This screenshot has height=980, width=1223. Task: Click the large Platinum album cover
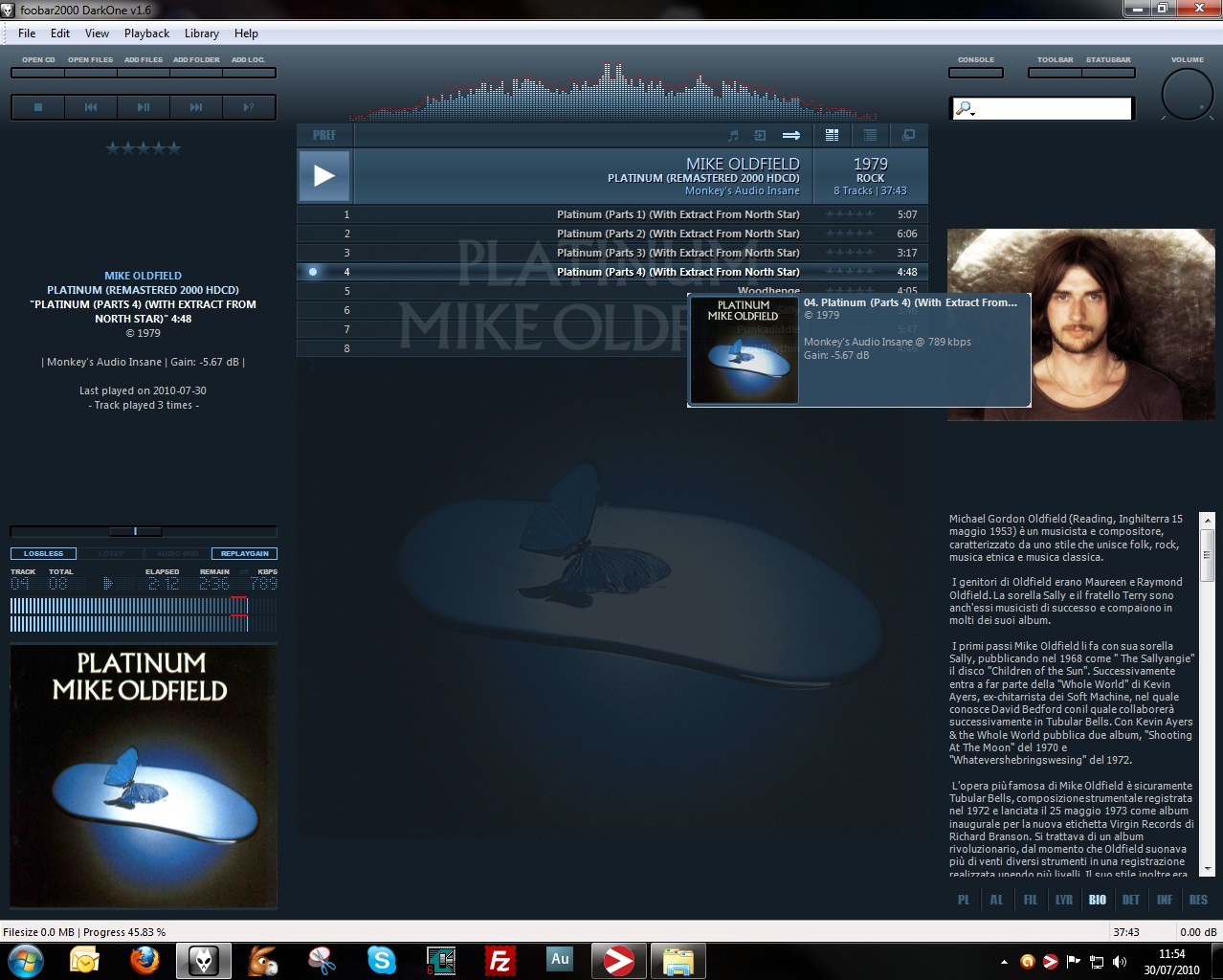pos(144,776)
